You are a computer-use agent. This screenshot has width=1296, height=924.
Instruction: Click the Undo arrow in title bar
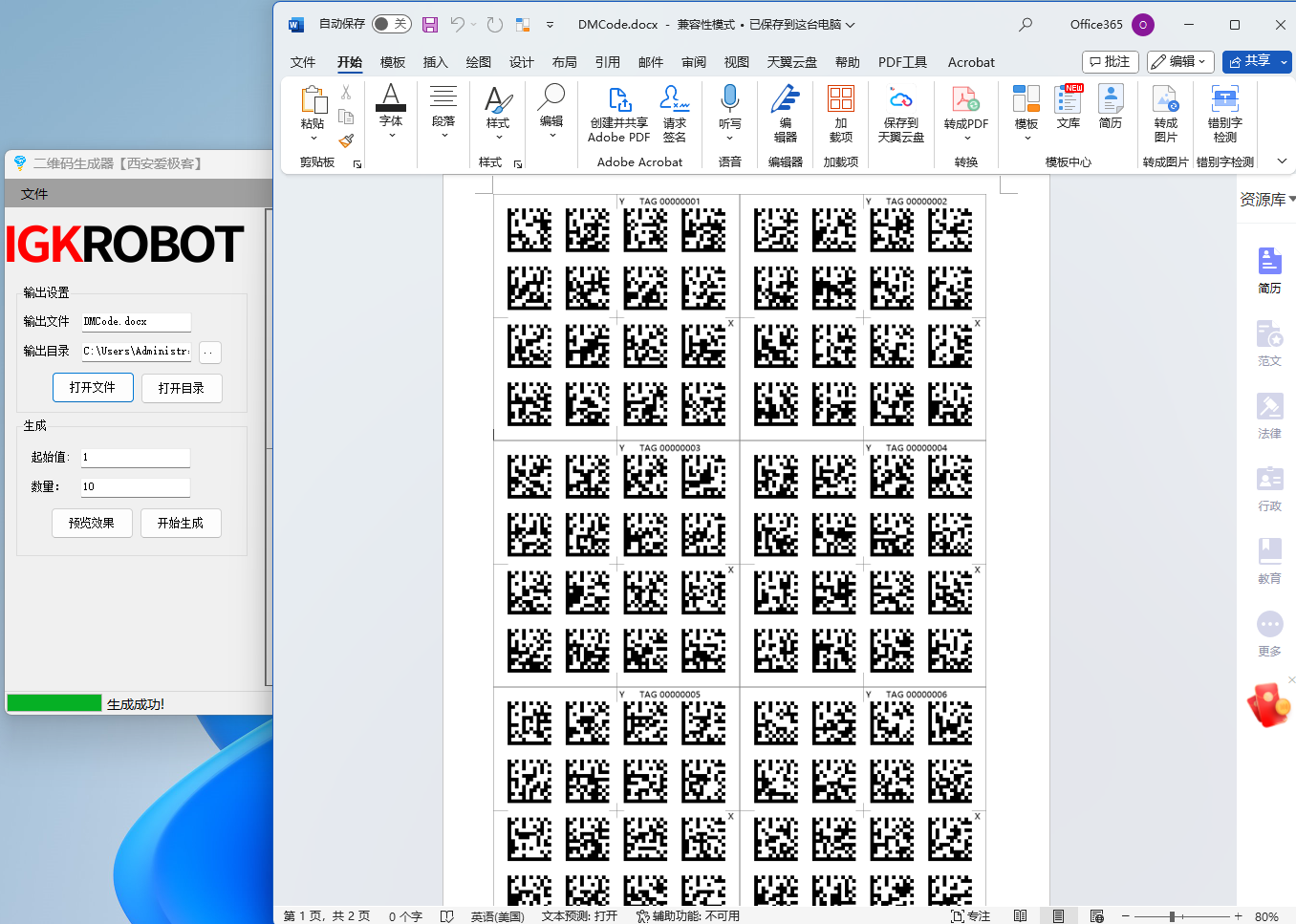pos(458,25)
